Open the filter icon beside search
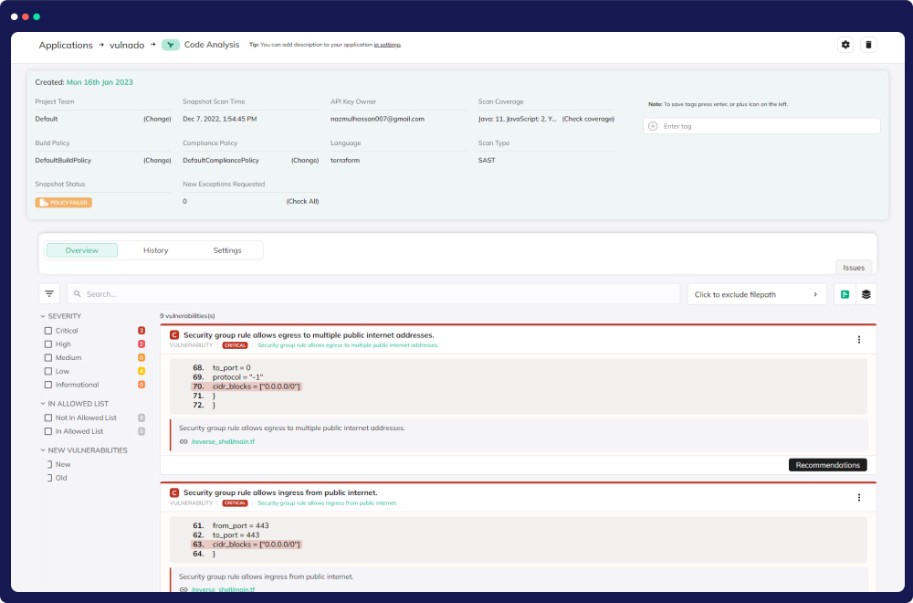This screenshot has width=913, height=603. [x=49, y=294]
